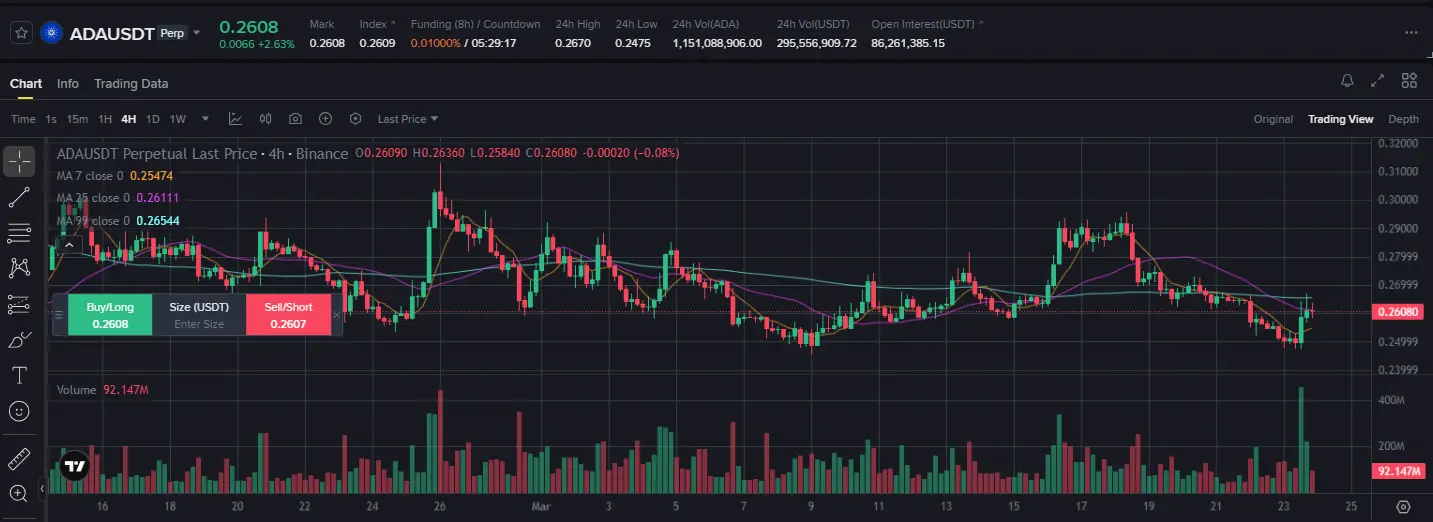
Task: Select the XABCD pattern tool
Action: 19,268
